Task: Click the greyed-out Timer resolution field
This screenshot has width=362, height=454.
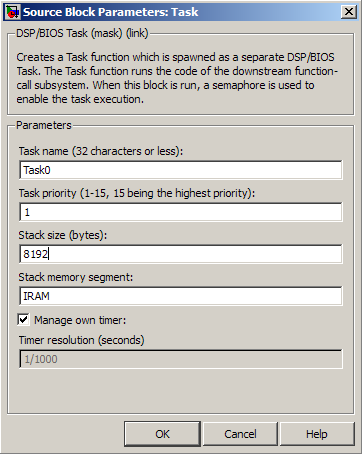Action: (x=181, y=359)
